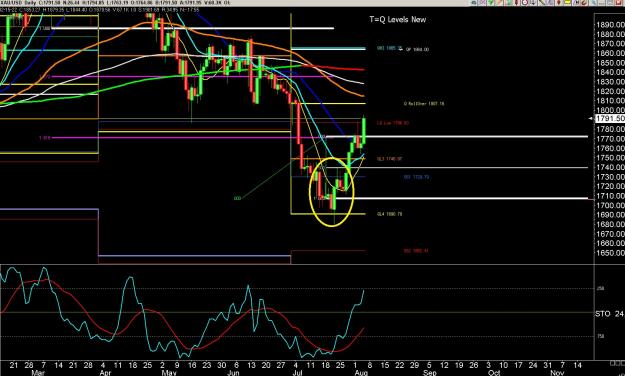Click the green checkmark toolbar icon
This screenshot has width=625, height=376.
(x=490, y=2)
